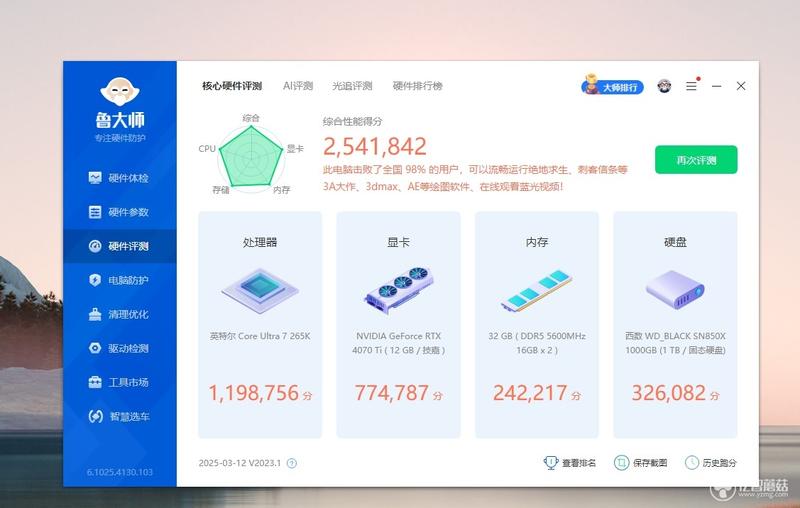Click version date 2025-03-12 V2023.1
Screen dimensions: 800x508
(240, 463)
